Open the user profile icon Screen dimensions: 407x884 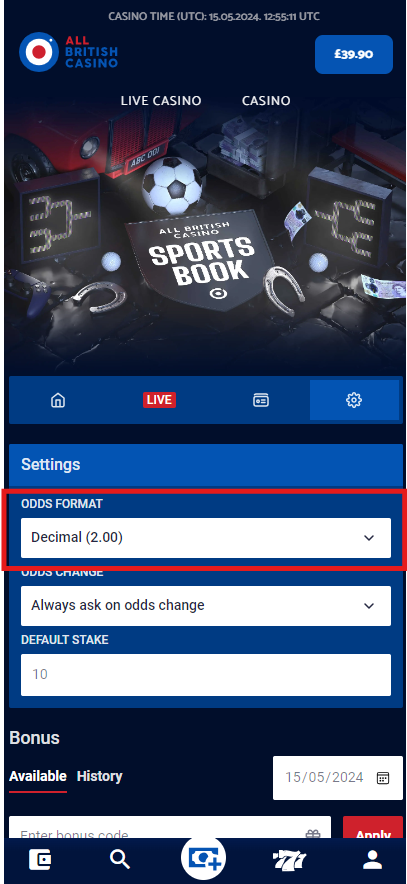(372, 860)
